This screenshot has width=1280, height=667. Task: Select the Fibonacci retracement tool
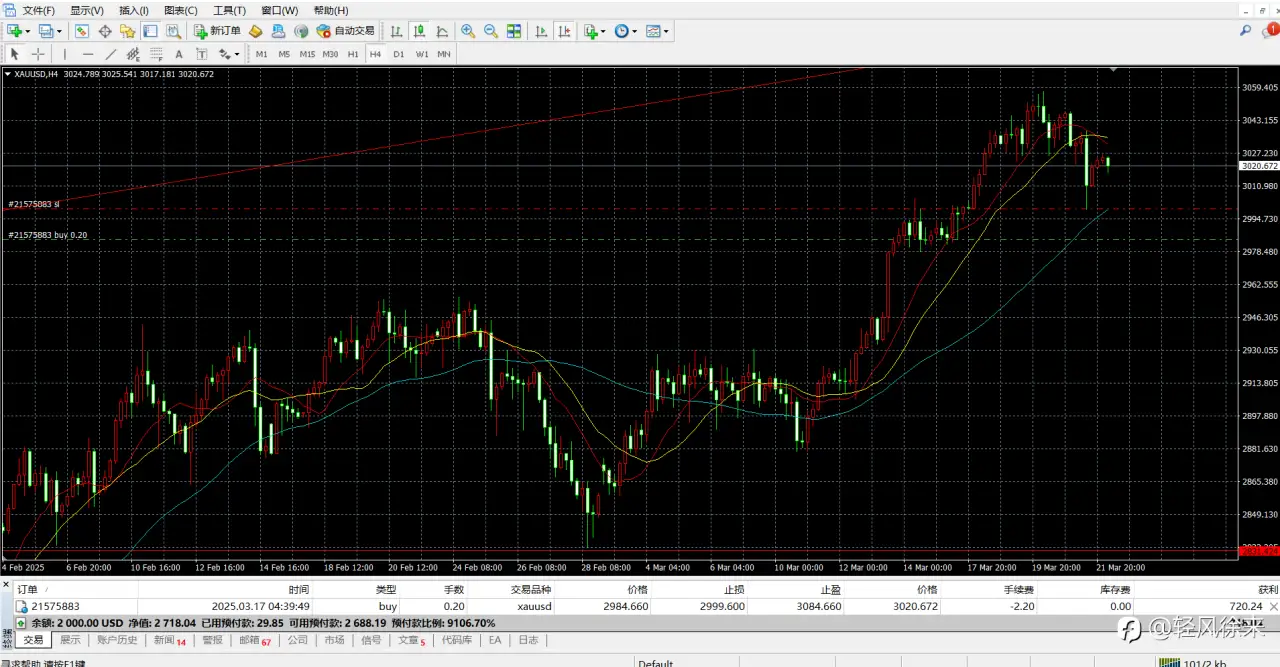click(x=156, y=54)
